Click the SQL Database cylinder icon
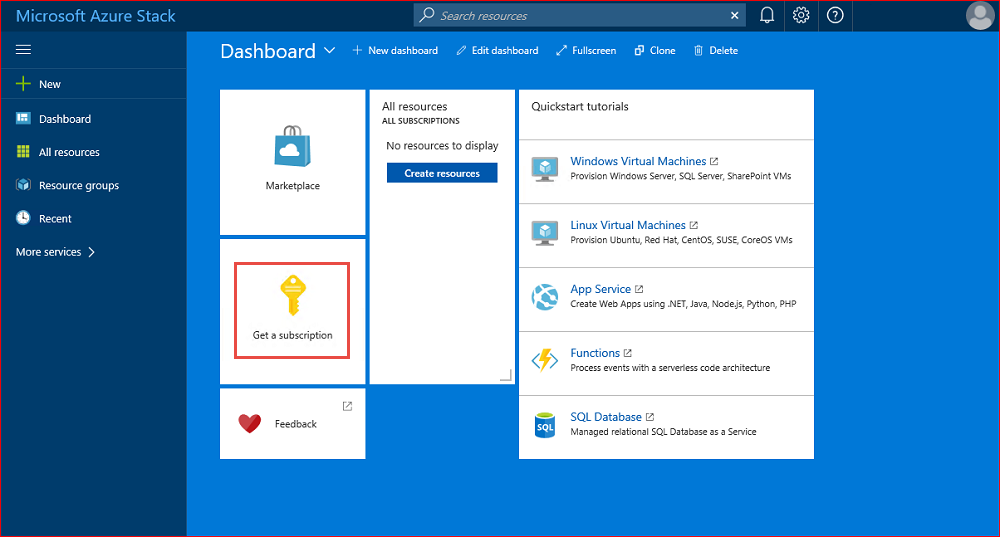Screen dimensions: 1000x537 [x=545, y=425]
